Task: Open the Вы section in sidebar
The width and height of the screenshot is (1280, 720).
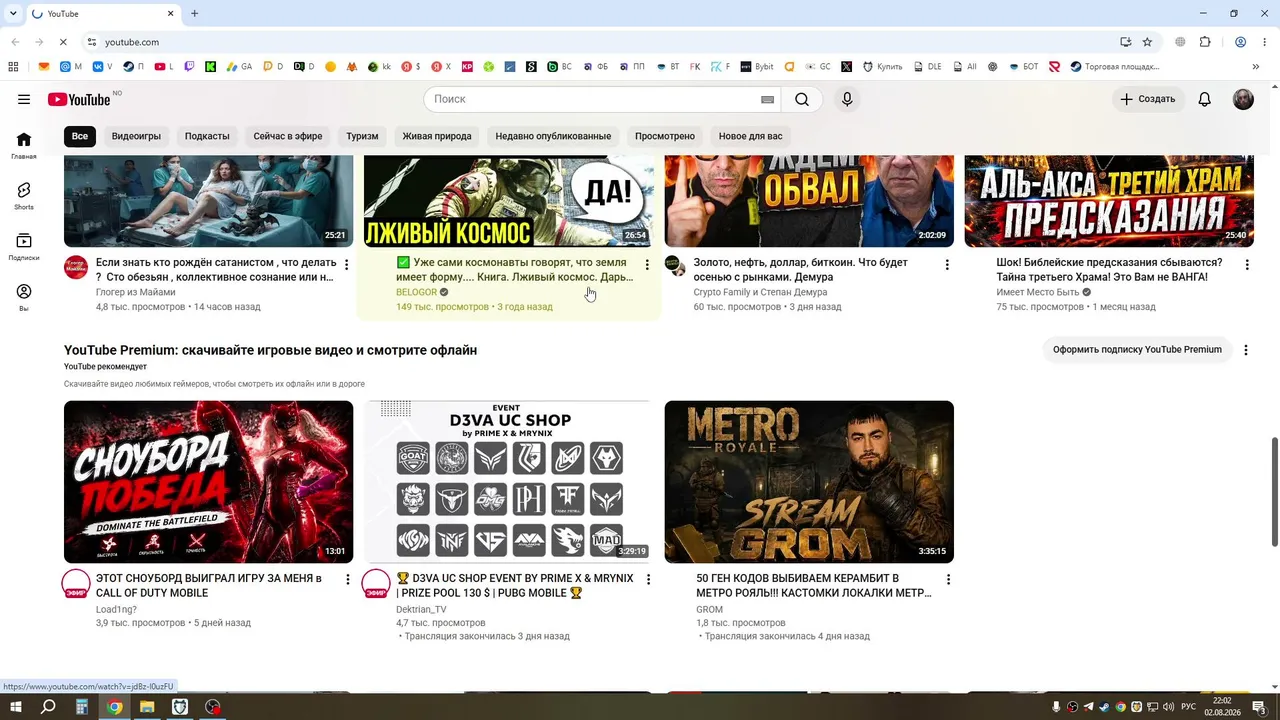Action: (x=24, y=297)
